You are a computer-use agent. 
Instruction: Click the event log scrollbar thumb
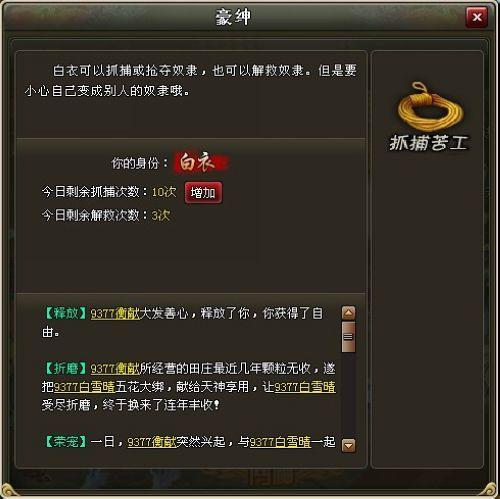coord(348,337)
